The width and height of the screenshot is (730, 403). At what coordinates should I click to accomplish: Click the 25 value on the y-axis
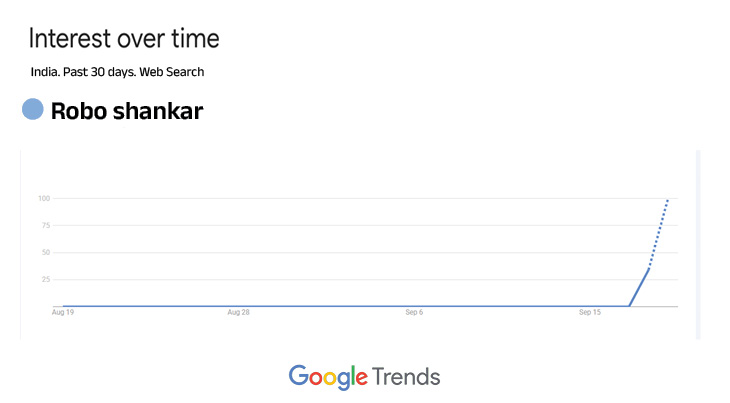(46, 279)
